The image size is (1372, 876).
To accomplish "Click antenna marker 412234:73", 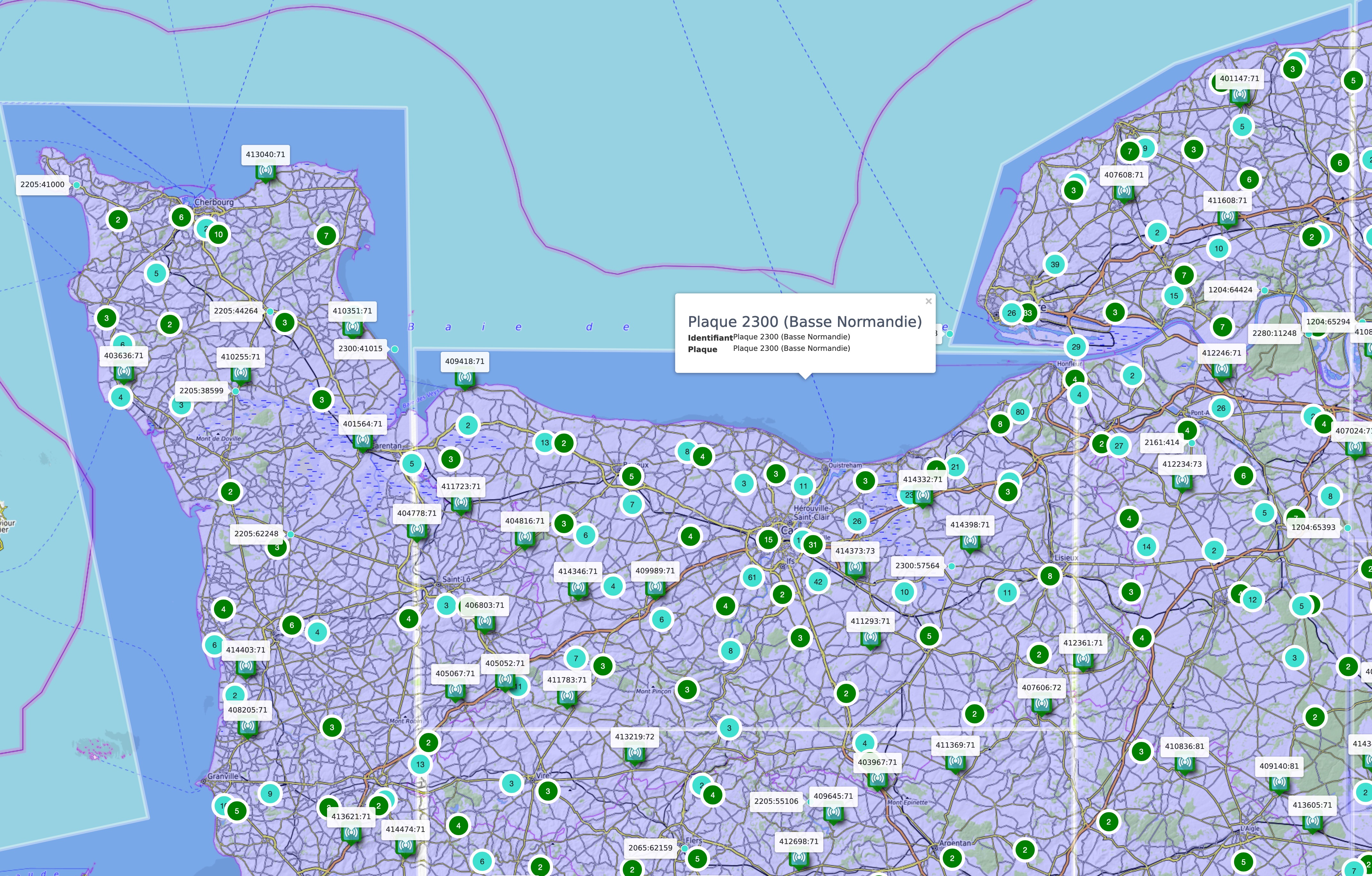I will tap(1182, 481).
